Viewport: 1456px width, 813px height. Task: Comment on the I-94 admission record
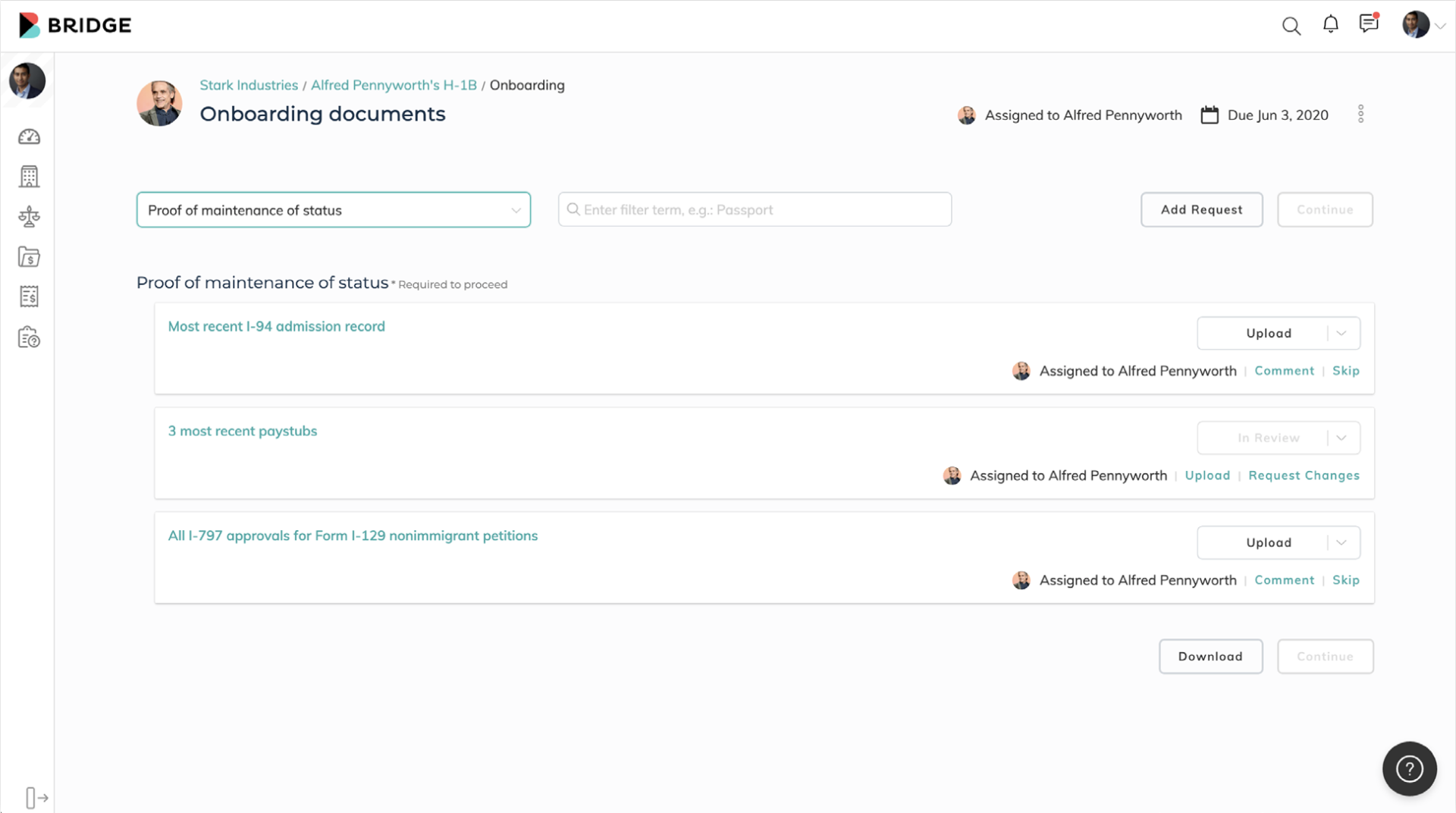point(1284,371)
